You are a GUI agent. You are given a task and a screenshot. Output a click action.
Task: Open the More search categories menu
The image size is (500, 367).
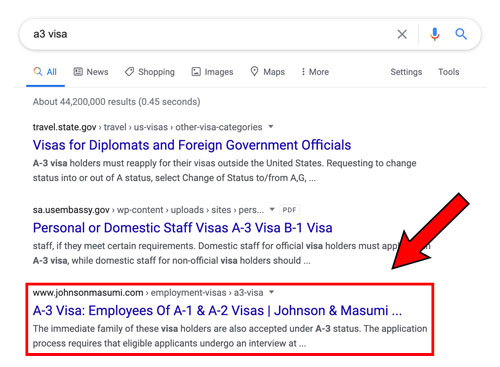pos(315,72)
